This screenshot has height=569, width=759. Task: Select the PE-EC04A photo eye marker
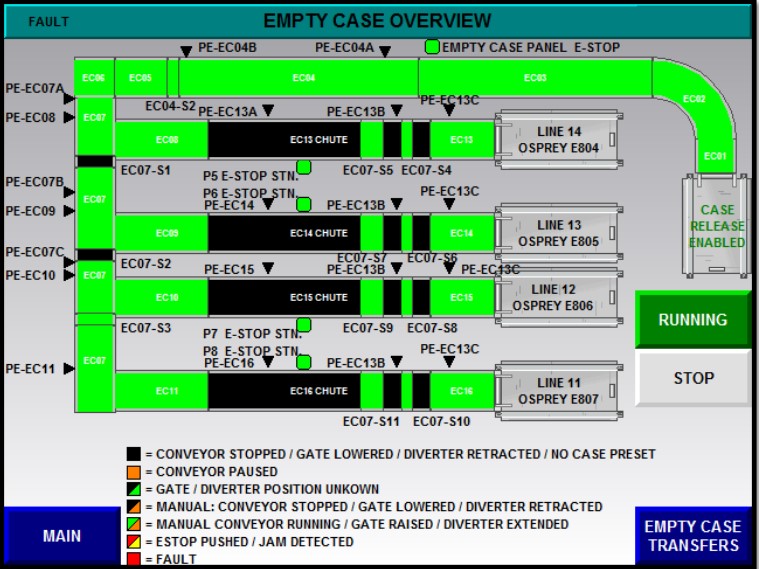tap(385, 51)
